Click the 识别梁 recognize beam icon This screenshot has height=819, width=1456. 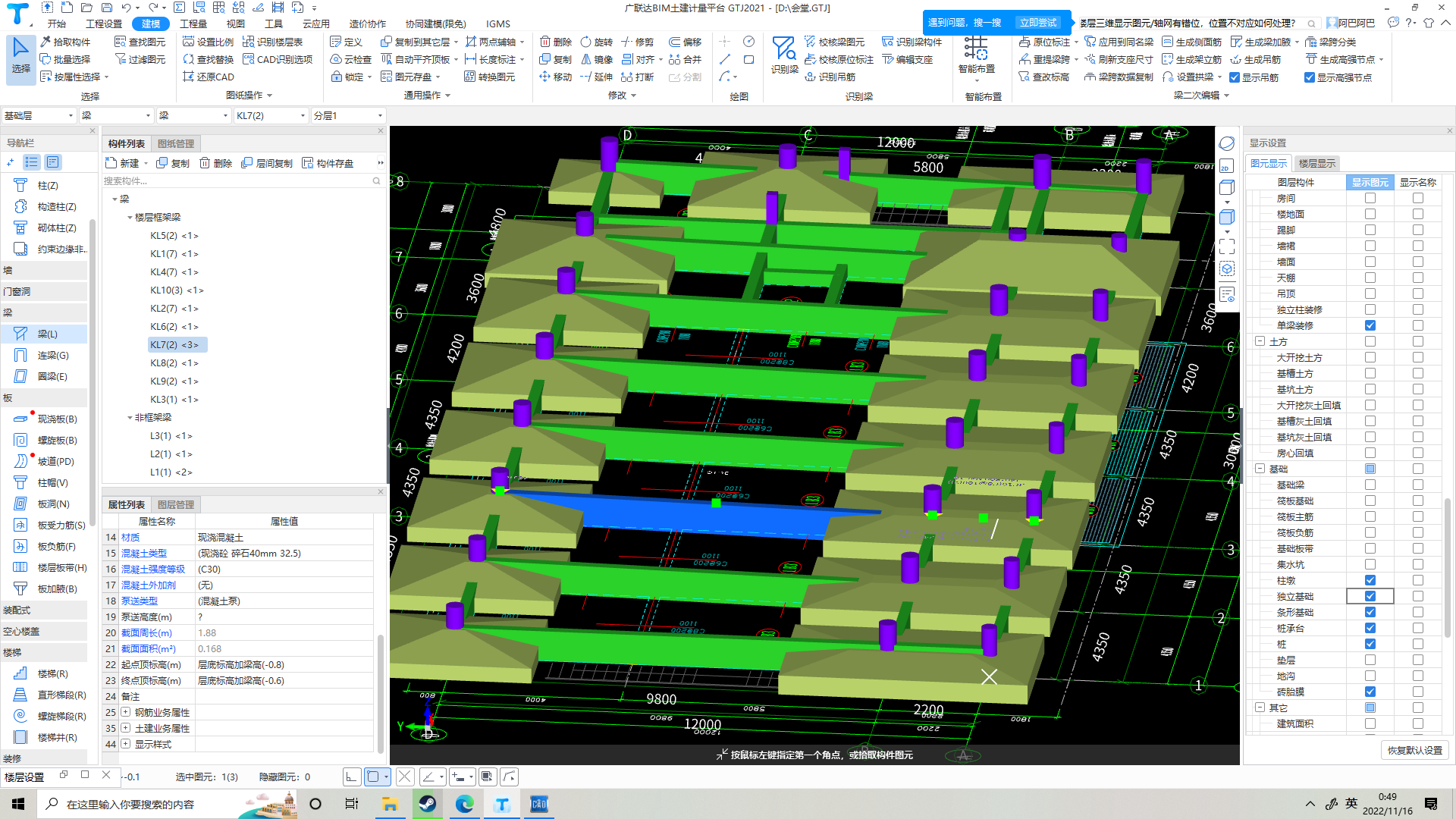tap(784, 55)
